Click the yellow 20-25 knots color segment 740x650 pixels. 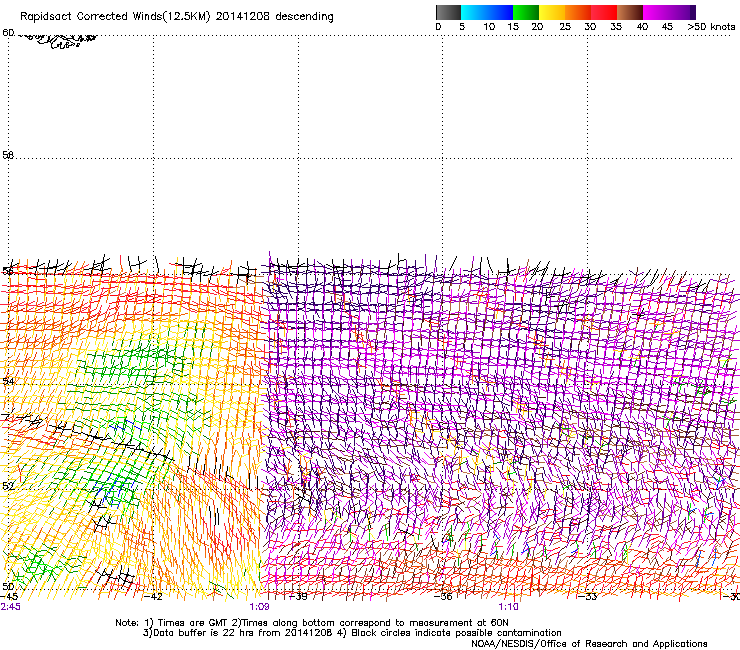pyautogui.click(x=552, y=12)
